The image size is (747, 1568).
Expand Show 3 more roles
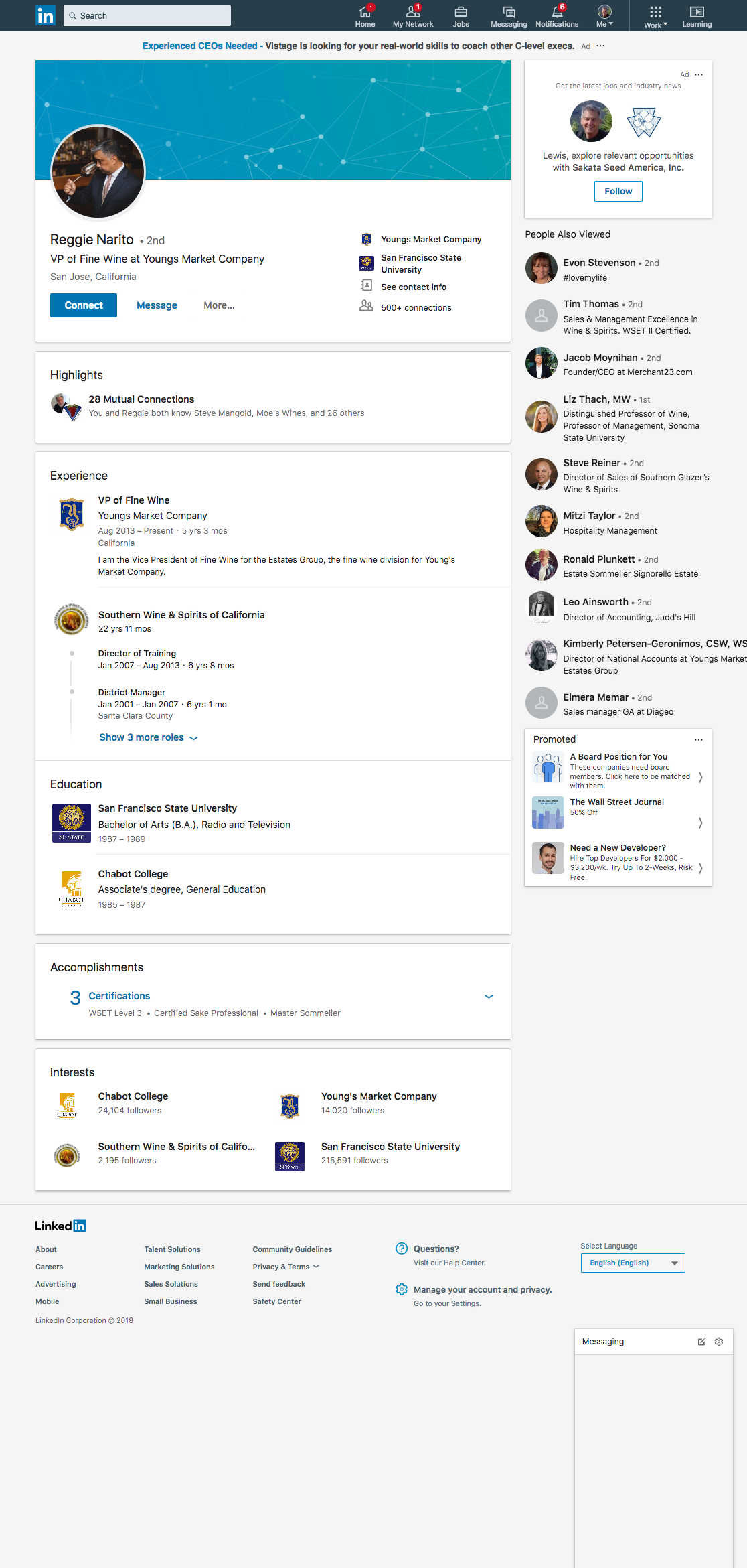(148, 737)
